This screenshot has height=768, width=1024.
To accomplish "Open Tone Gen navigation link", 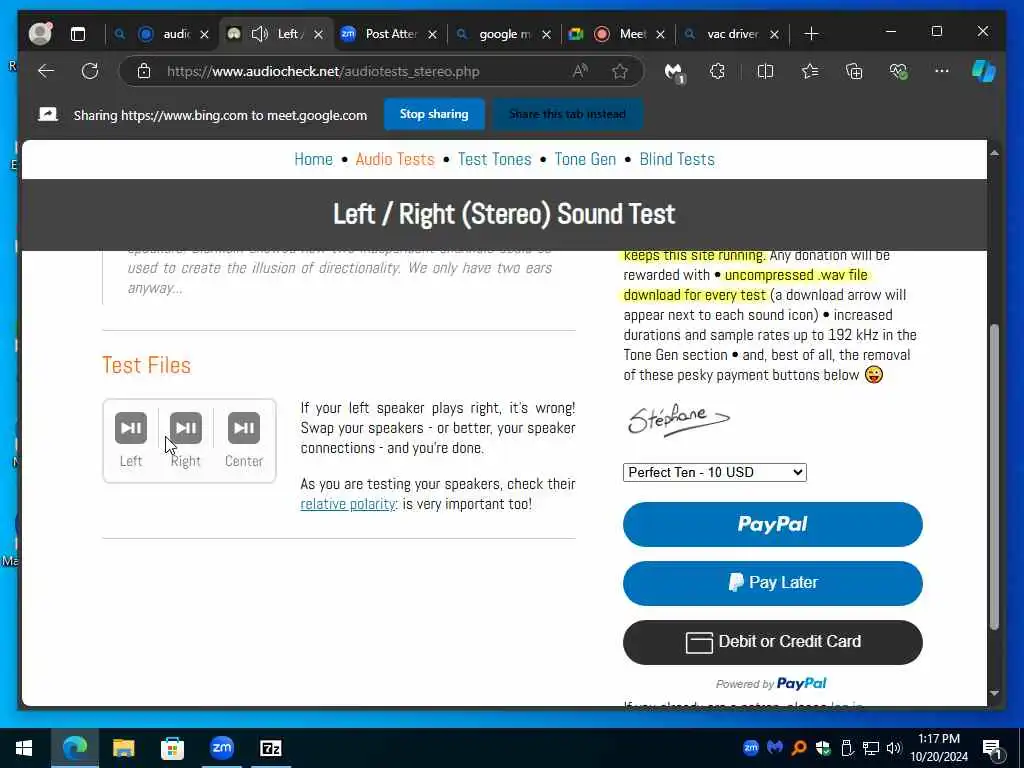I will tap(585, 159).
